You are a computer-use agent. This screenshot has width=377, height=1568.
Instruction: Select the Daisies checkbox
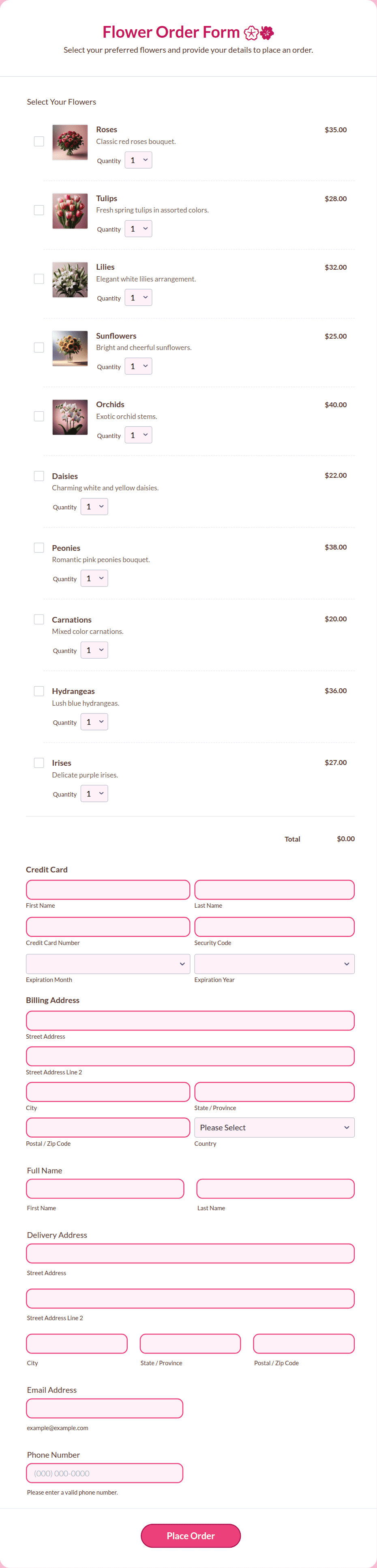(39, 476)
